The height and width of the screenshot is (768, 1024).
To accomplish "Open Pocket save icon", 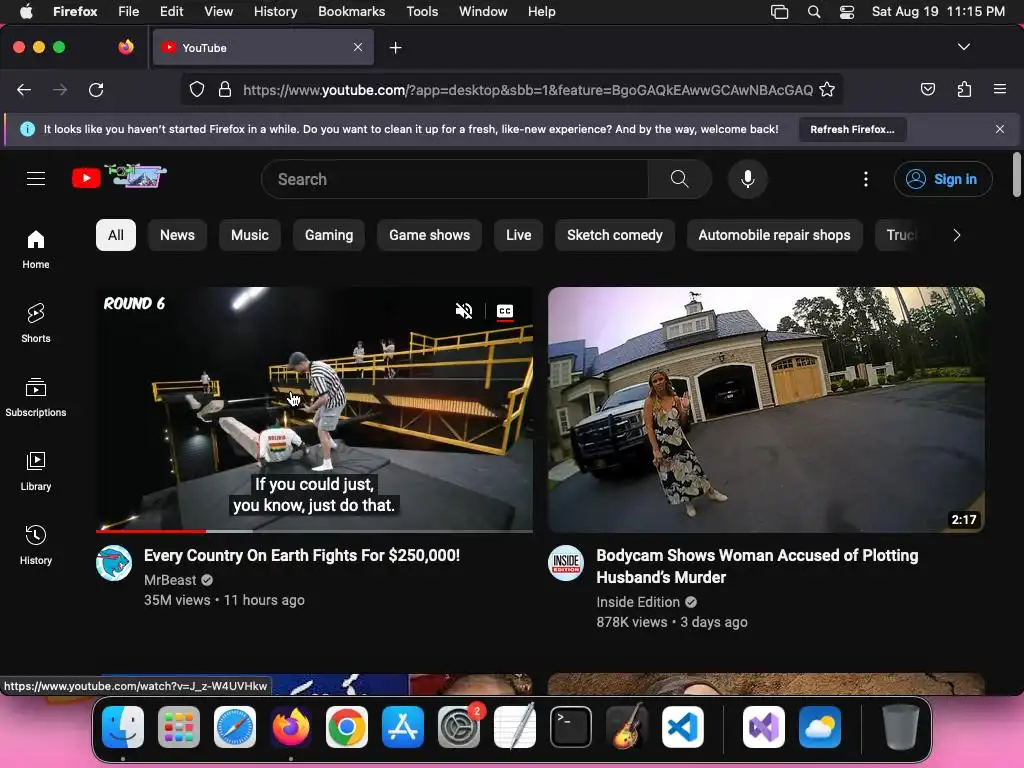I will point(927,89).
